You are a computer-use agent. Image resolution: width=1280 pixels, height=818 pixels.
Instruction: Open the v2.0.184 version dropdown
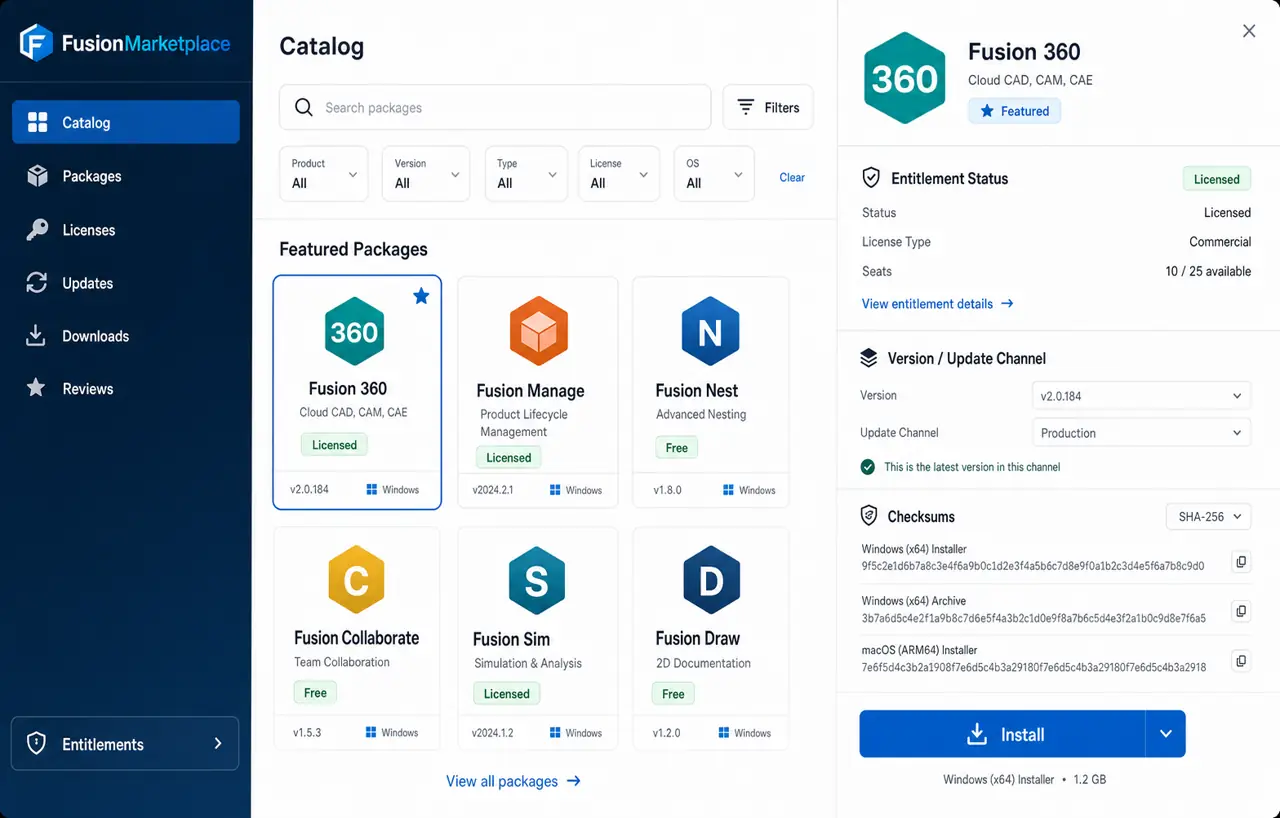[x=1141, y=396]
